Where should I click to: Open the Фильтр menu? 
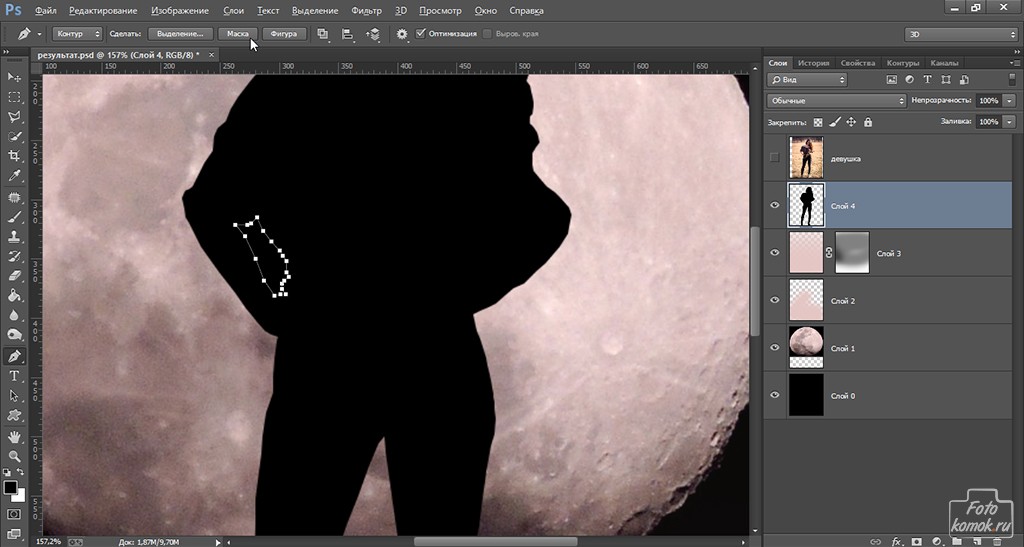pos(367,10)
